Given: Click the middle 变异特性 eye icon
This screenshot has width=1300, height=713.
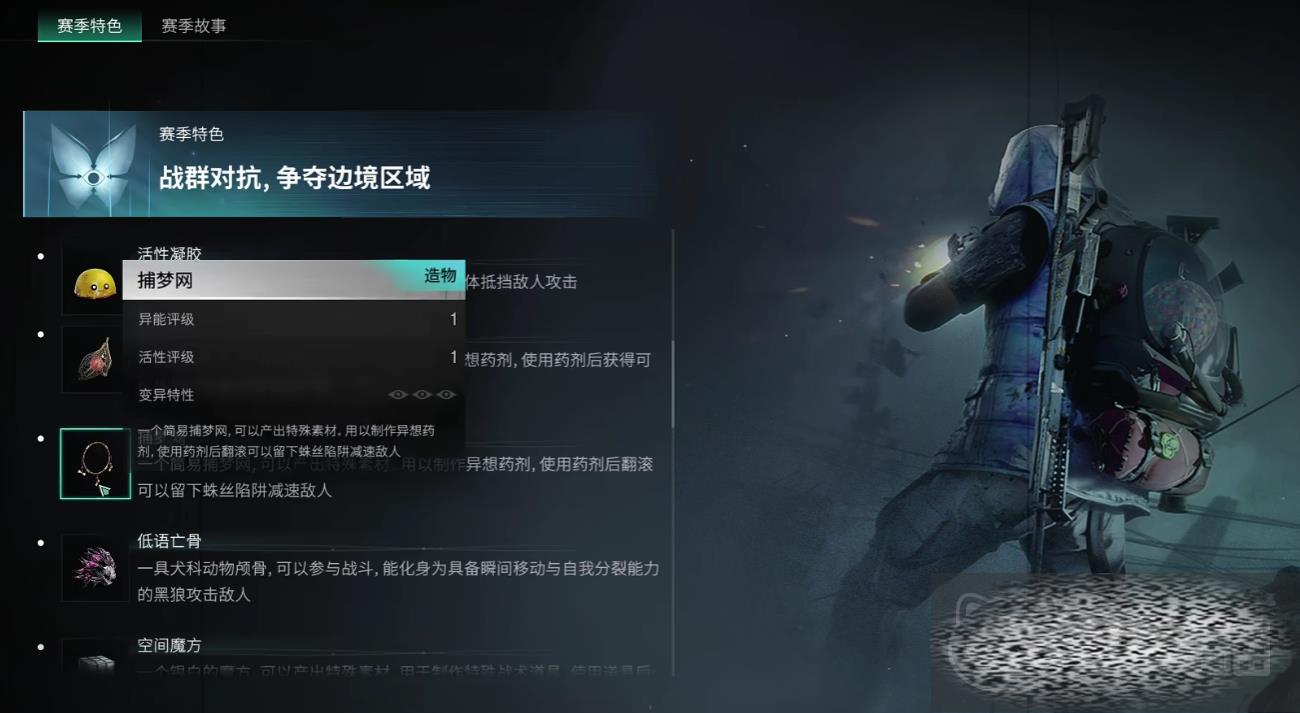Looking at the screenshot, I should (422, 395).
